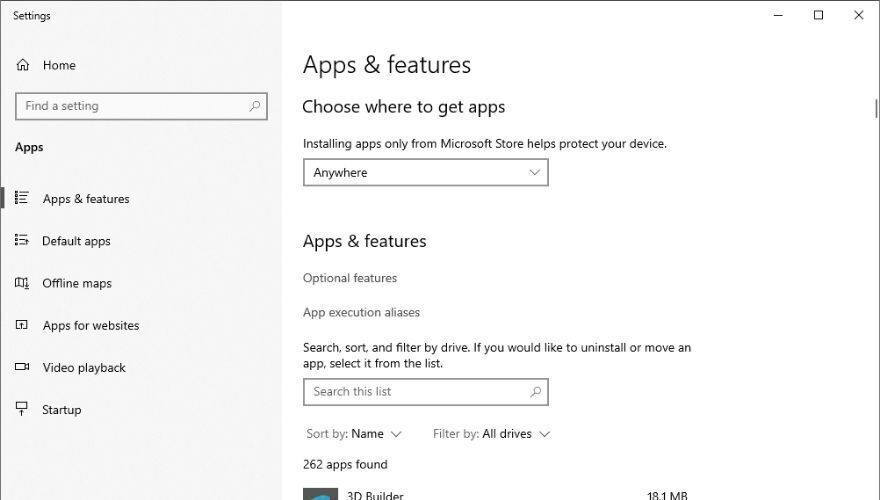Click the Offline maps icon
880x500 pixels.
point(21,283)
